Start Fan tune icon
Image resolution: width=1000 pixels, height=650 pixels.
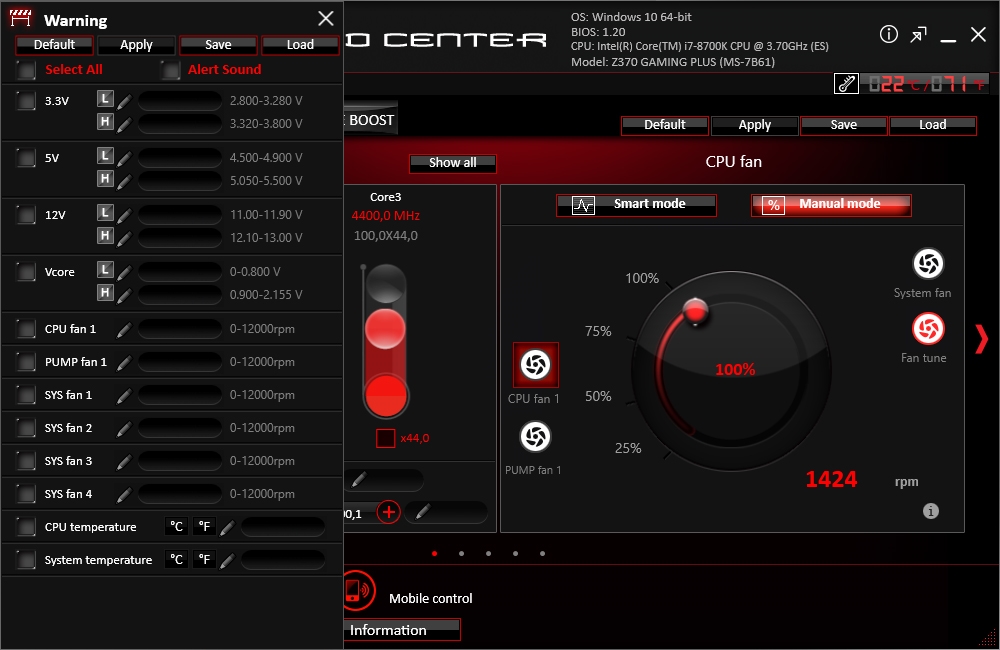tap(927, 329)
